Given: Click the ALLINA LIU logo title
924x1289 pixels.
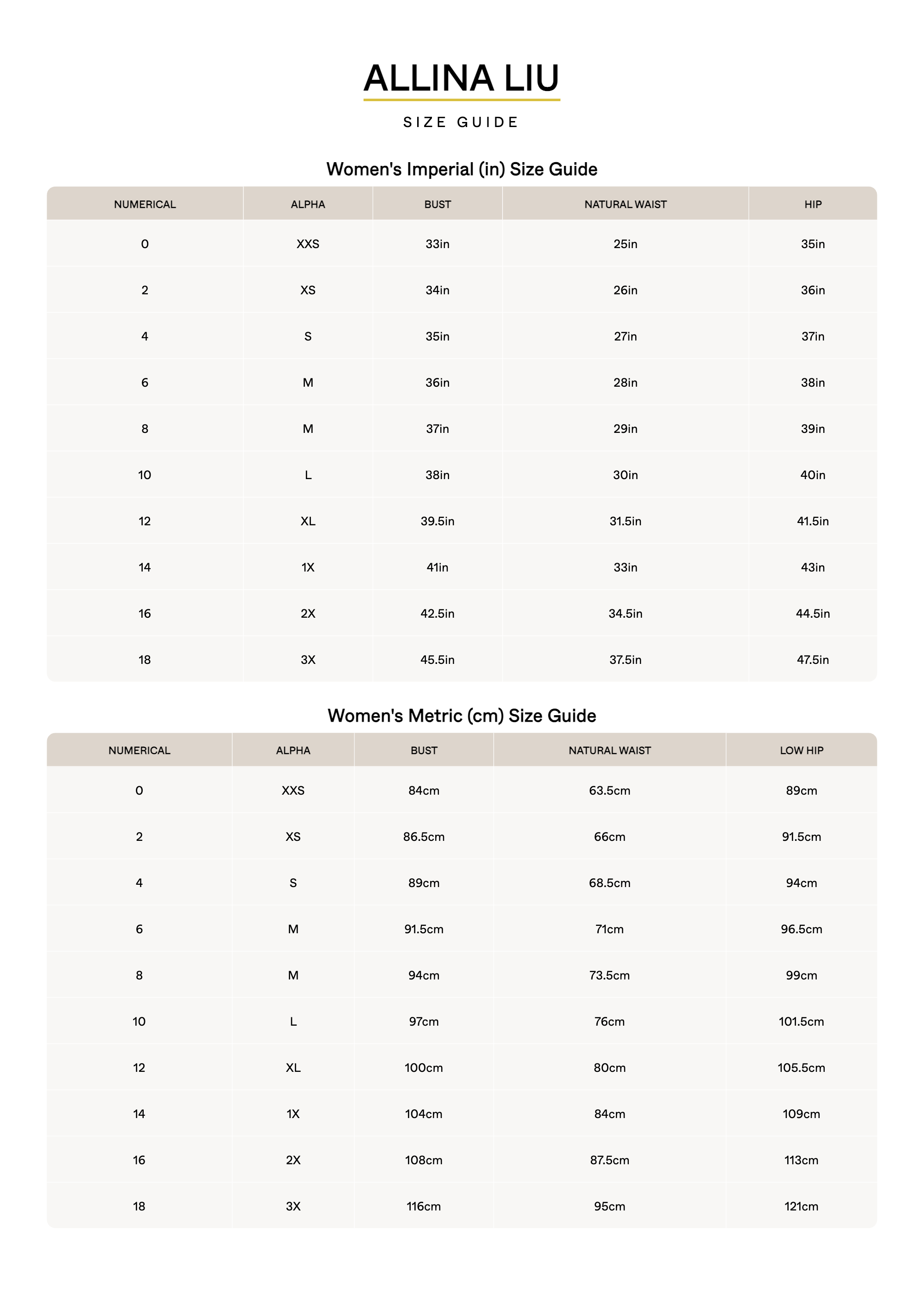Looking at the screenshot, I should (x=462, y=78).
